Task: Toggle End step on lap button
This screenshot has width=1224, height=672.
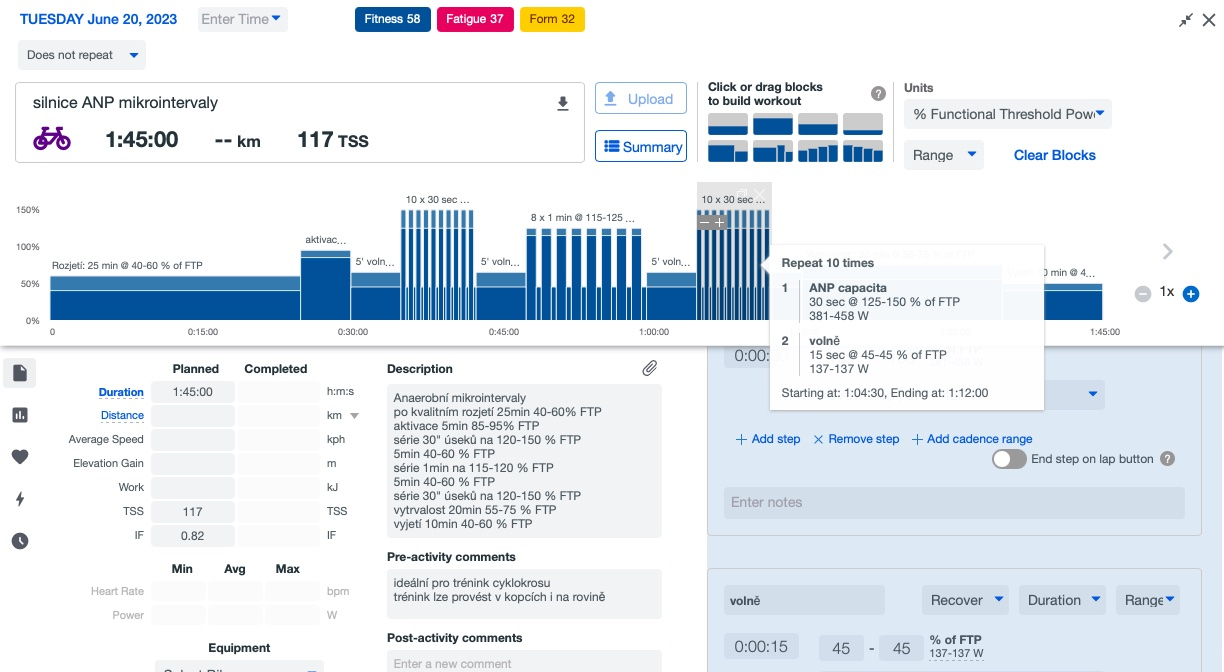Action: click(x=1009, y=459)
